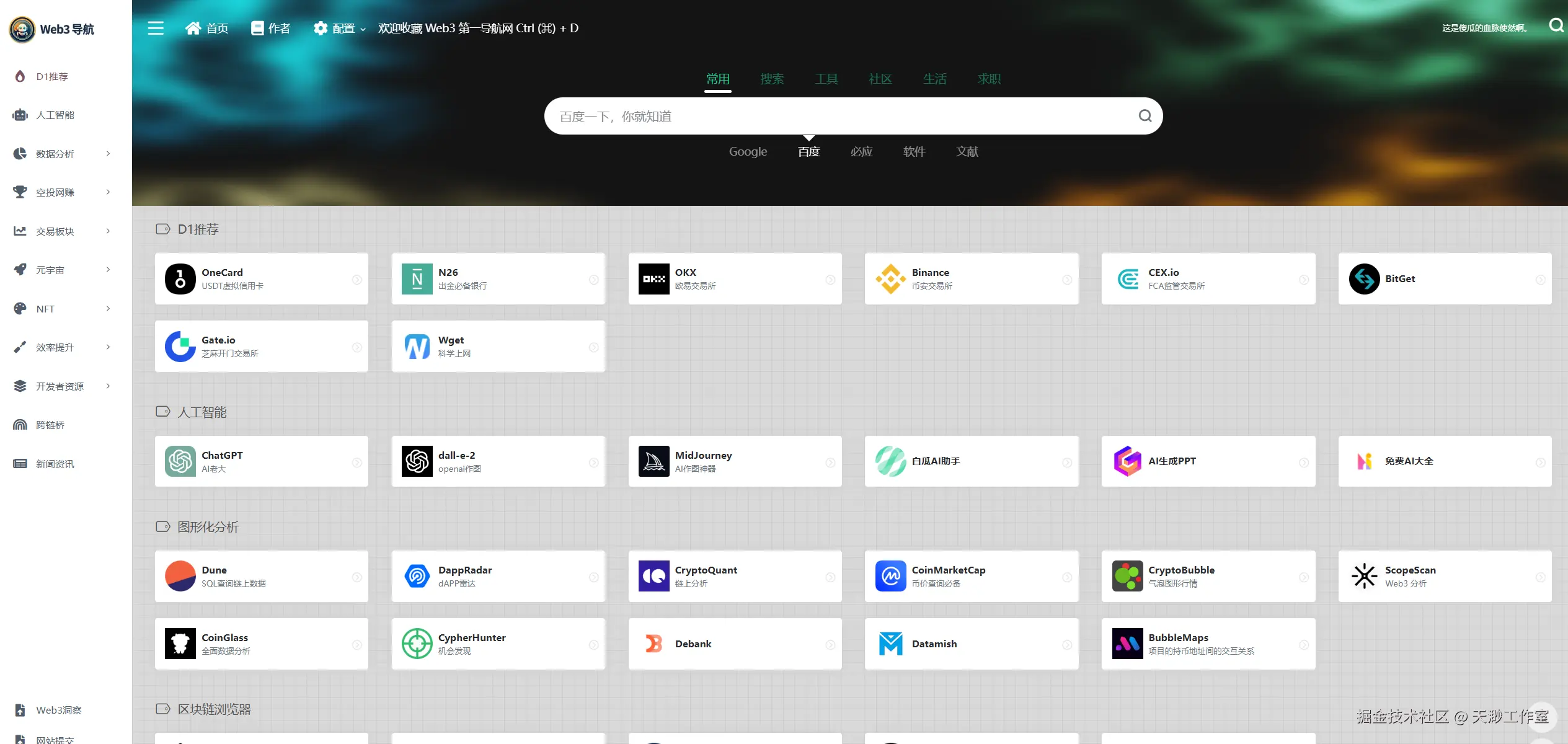Select the 人工智能 robot icon in sidebar
The image size is (1568, 744).
point(20,115)
